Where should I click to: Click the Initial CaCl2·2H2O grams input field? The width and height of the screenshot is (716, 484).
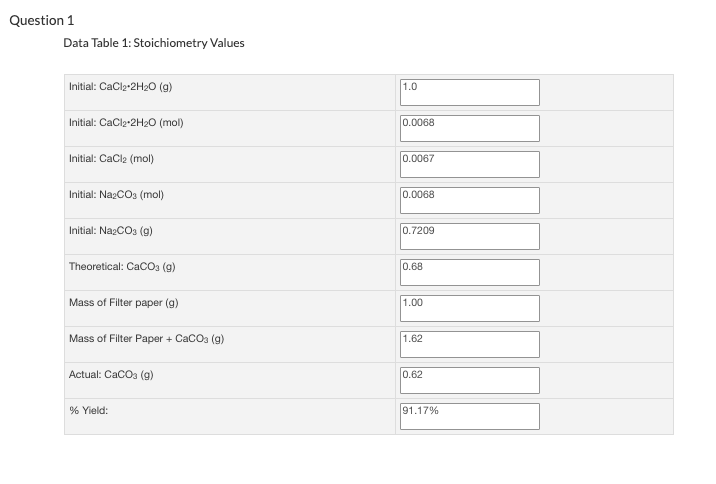point(469,92)
